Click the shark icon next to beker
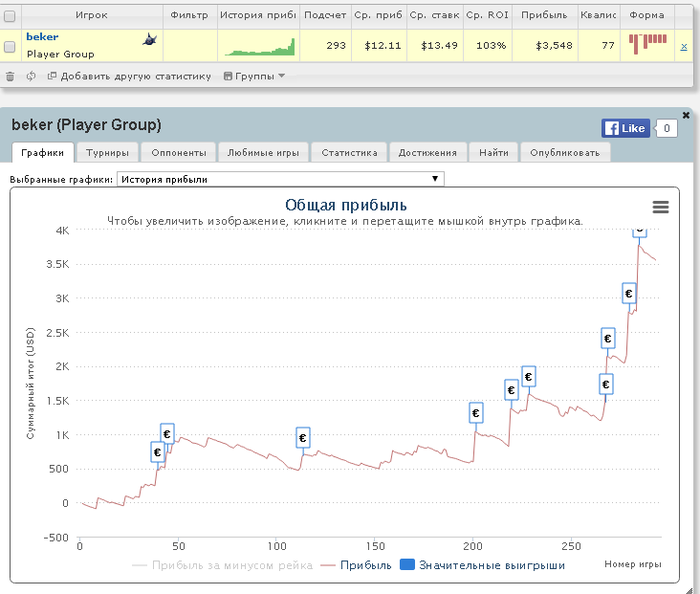Image resolution: width=700 pixels, height=594 pixels. point(150,40)
